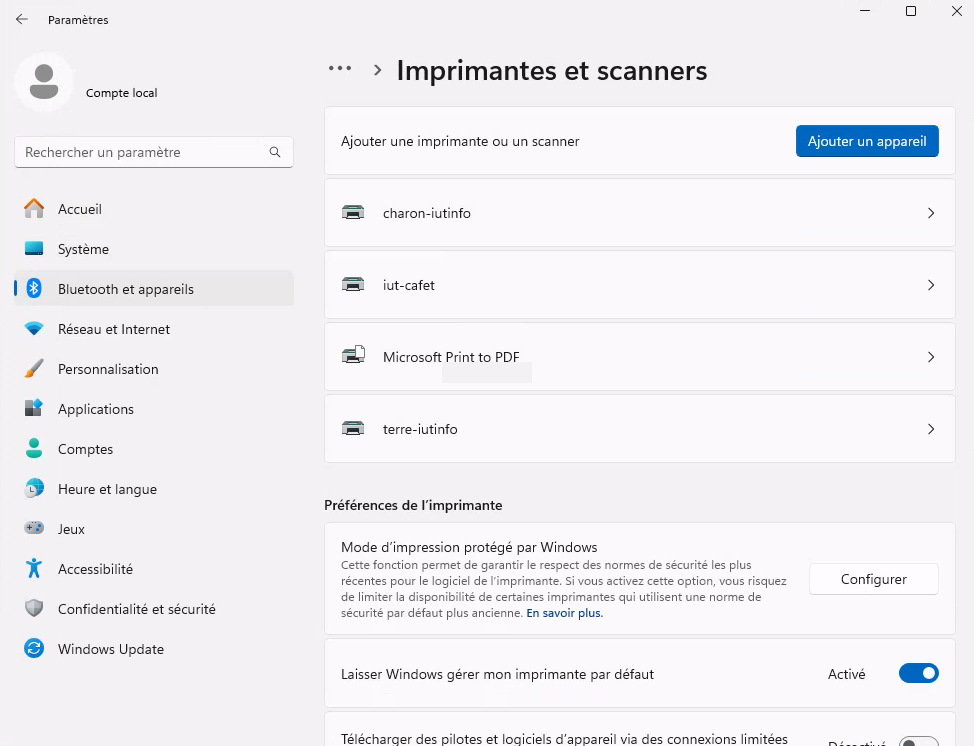
Task: Click the Préférences de l'imprimante heading
Action: point(413,505)
